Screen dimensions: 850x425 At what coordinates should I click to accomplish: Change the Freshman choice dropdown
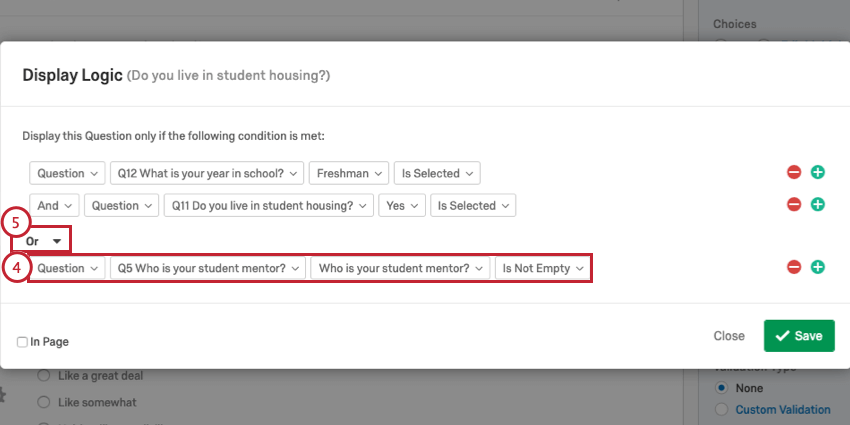(349, 173)
